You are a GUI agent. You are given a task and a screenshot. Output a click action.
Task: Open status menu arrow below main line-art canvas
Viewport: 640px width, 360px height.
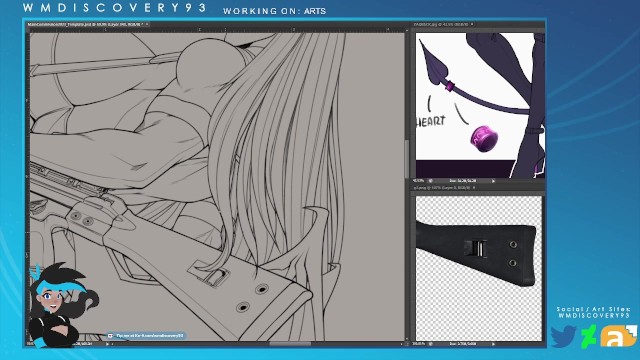(x=108, y=344)
